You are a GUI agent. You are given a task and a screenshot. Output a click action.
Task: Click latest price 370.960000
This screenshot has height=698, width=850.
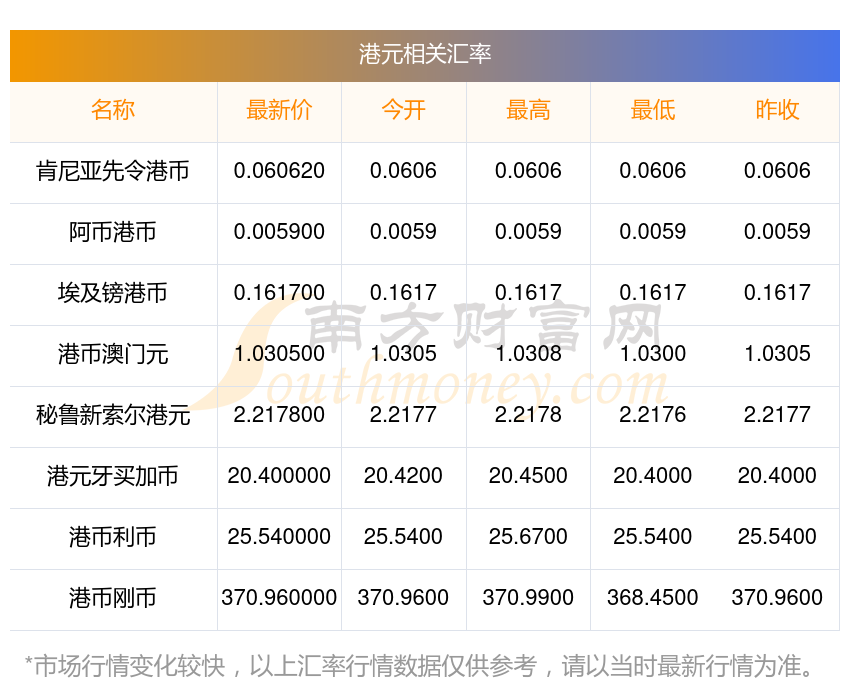coord(279,598)
